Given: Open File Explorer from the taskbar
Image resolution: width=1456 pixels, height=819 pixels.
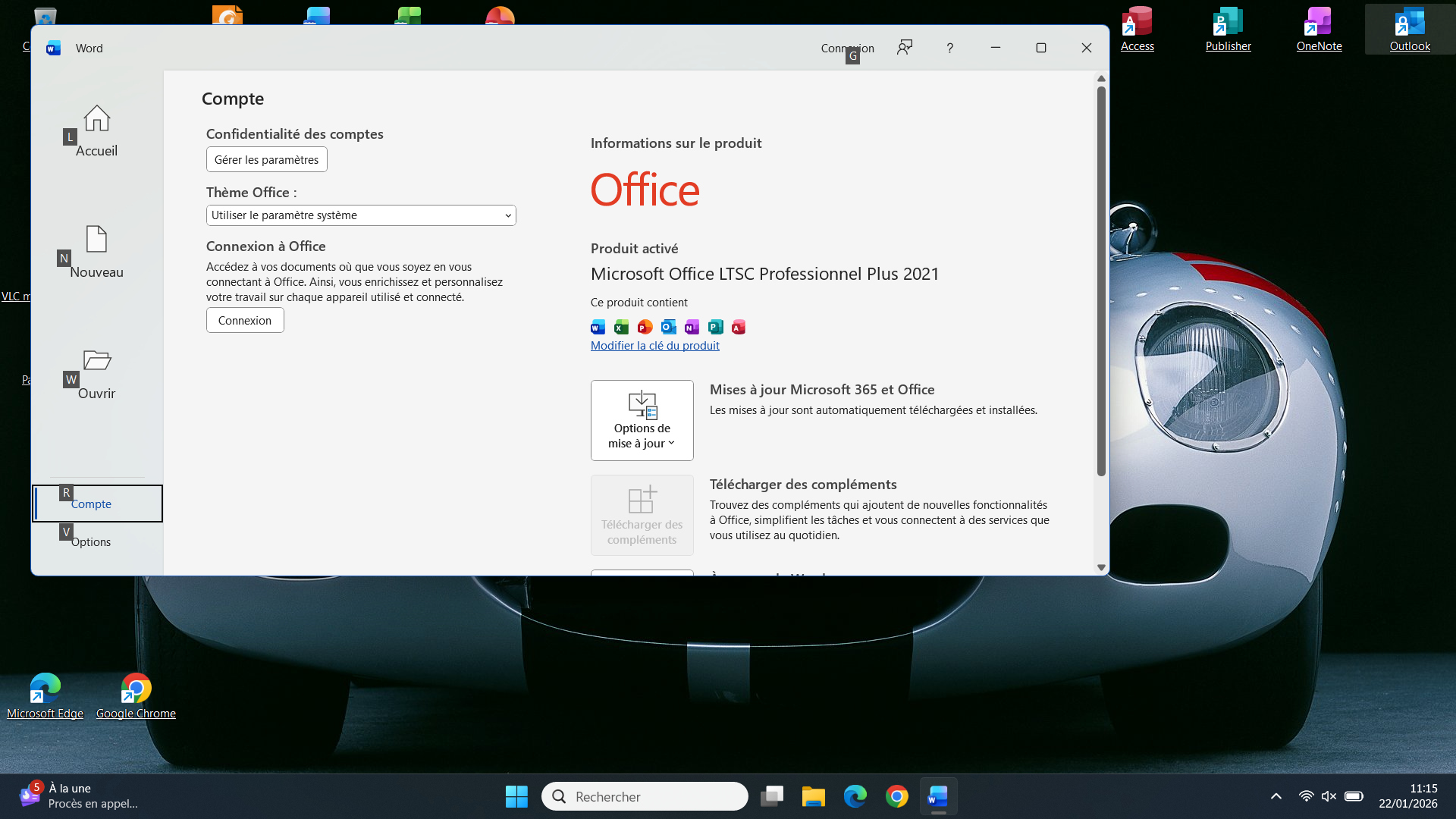Looking at the screenshot, I should [x=814, y=796].
